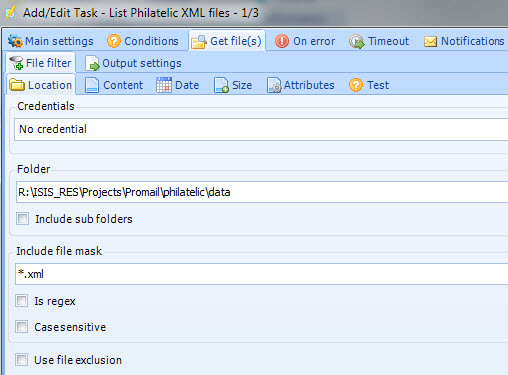
Task: Open the Notifications tab
Action: (464, 41)
